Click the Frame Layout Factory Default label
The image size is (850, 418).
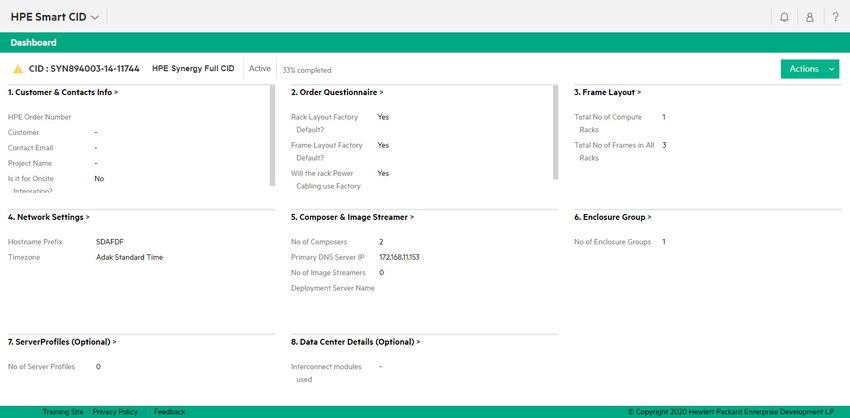coord(326,151)
